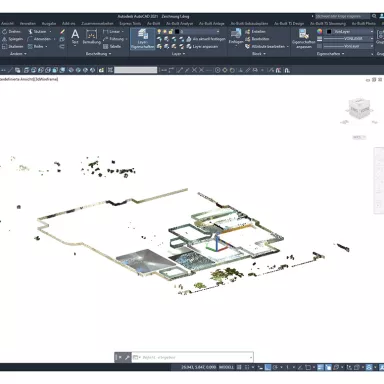Close the command line with X
Viewport: 384px width, 384px height.
(x=120, y=357)
